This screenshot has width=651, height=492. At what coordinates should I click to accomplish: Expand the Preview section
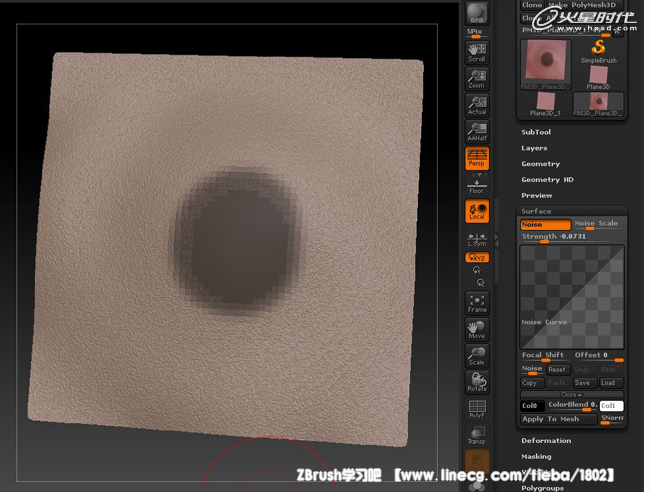point(537,196)
